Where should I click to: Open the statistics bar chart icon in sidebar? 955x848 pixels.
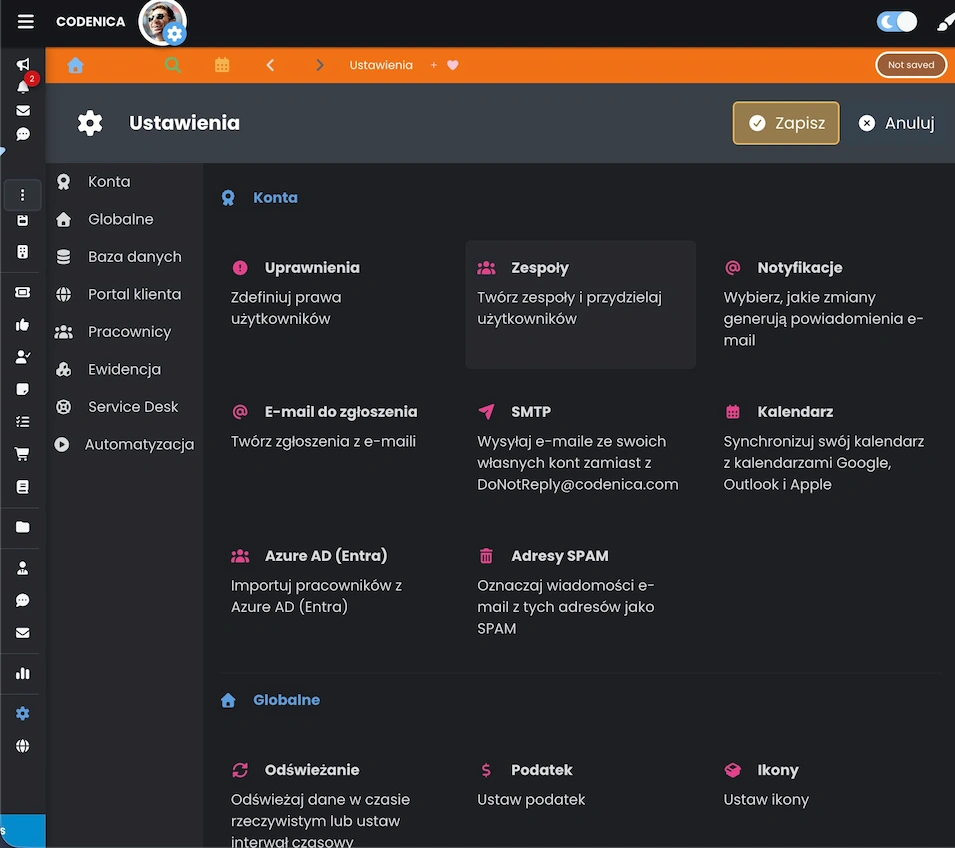point(21,673)
